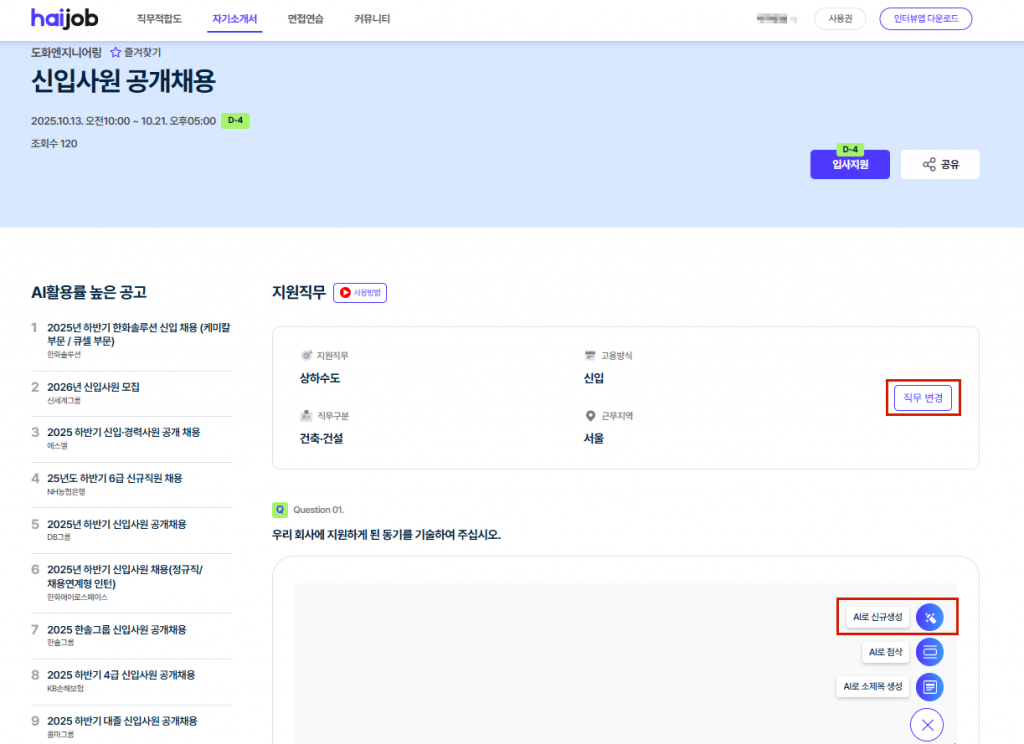Click the AI subtitle generation icon

click(929, 687)
